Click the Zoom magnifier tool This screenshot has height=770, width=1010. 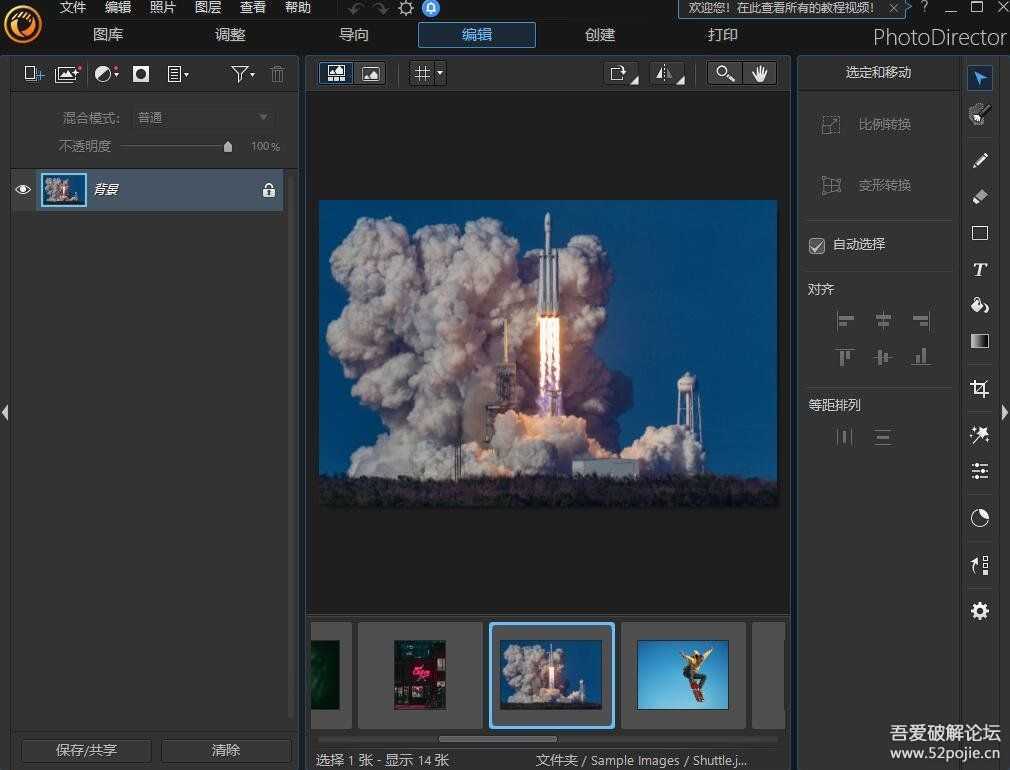tap(725, 73)
